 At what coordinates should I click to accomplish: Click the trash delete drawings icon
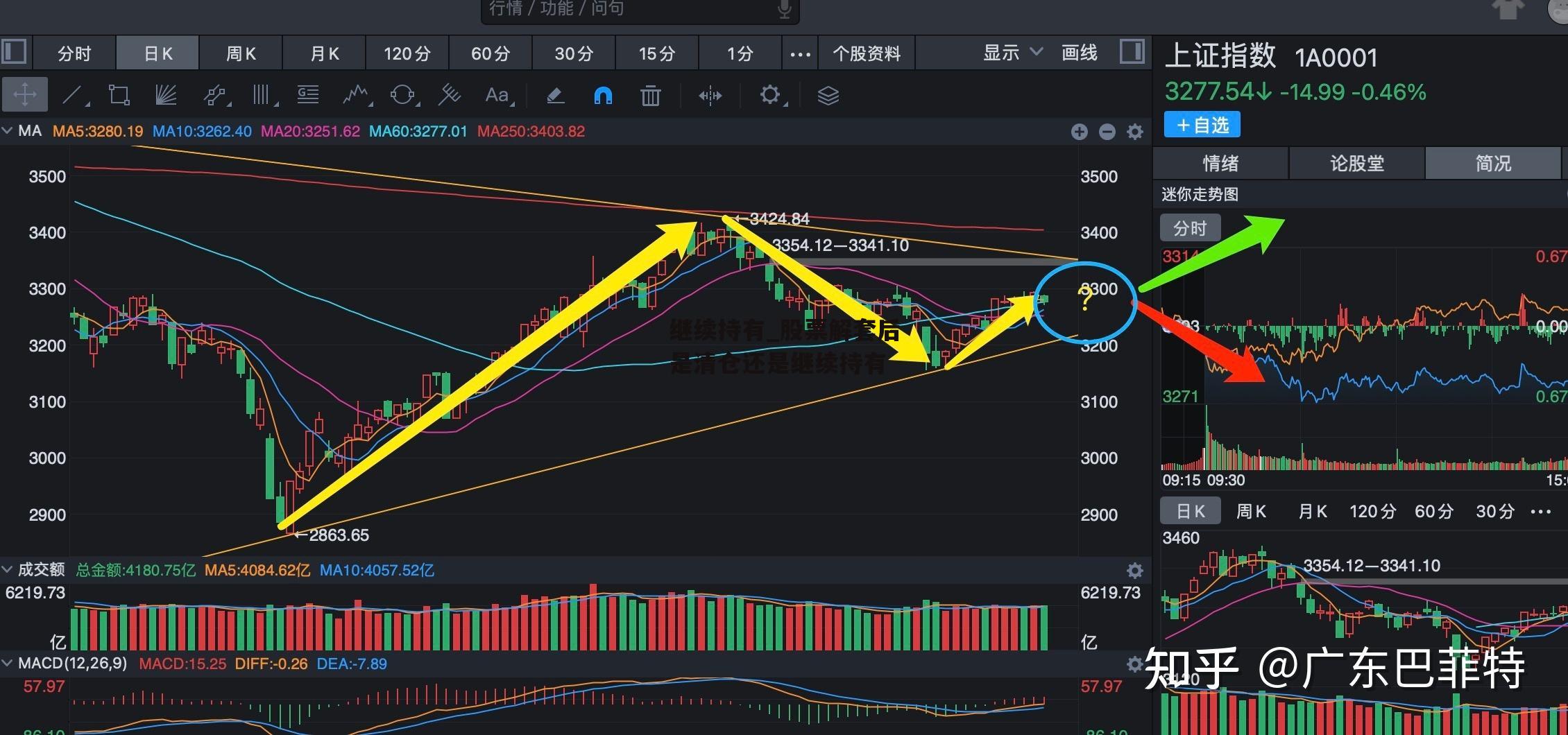(x=651, y=95)
